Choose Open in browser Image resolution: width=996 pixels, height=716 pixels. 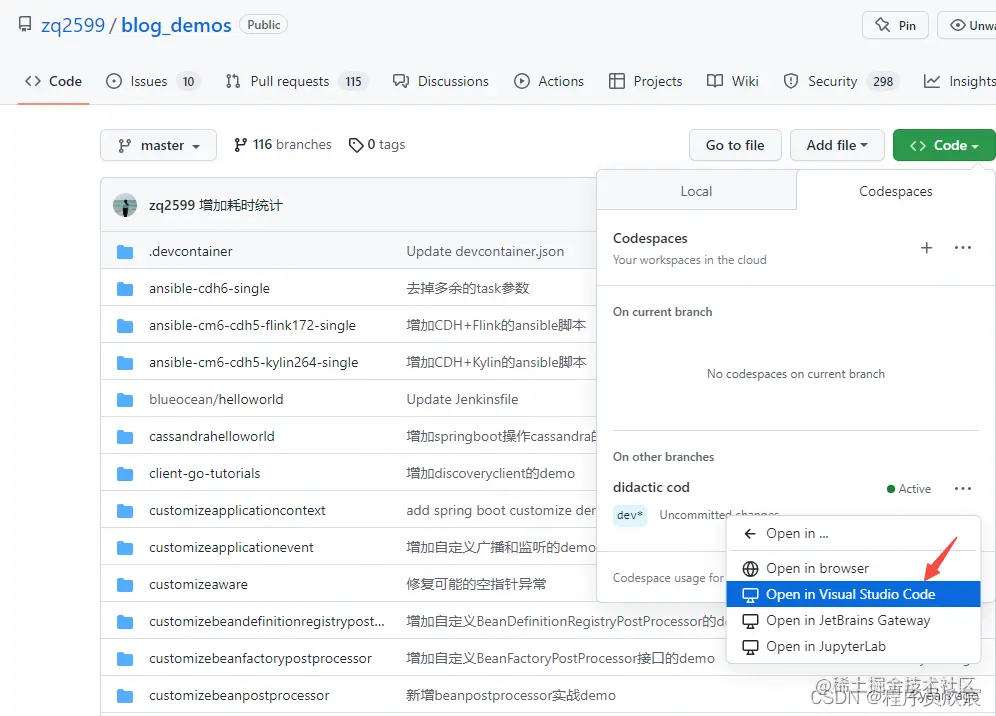coord(853,568)
